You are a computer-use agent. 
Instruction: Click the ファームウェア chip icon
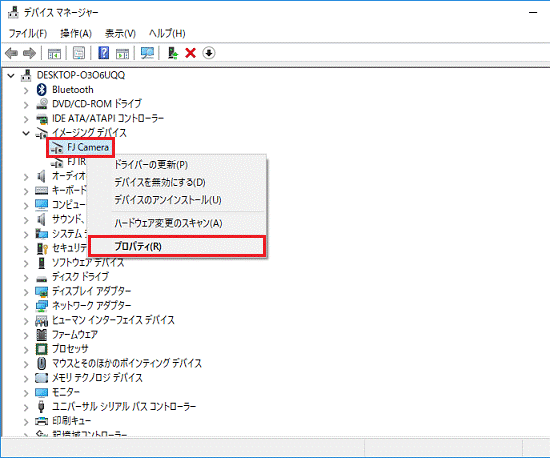(41, 335)
